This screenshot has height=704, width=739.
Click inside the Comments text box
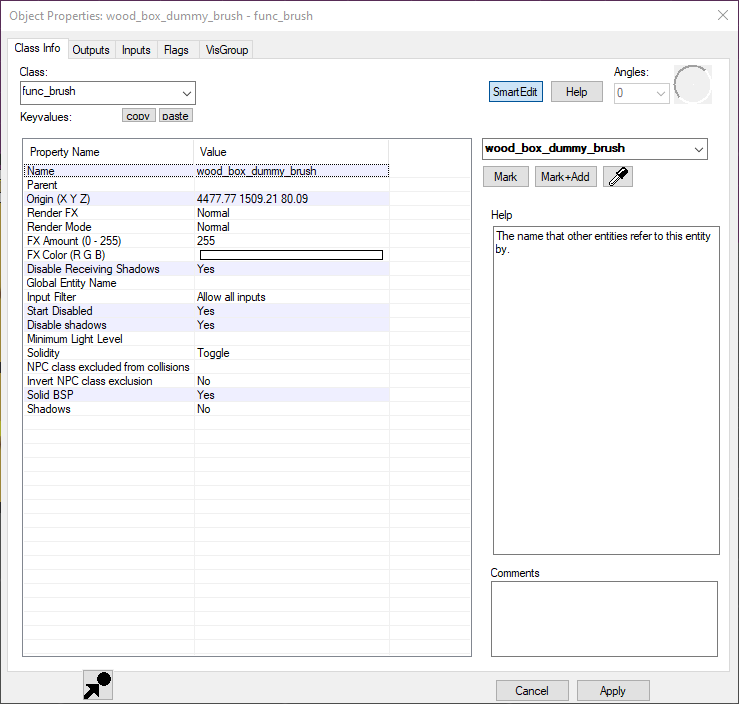click(604, 619)
